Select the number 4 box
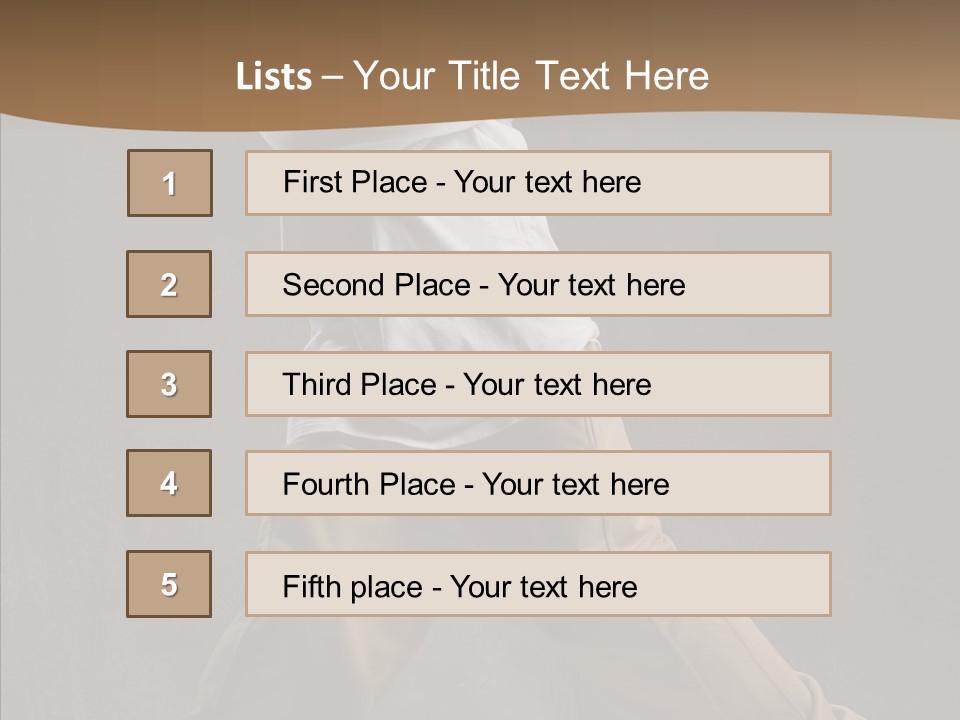 (169, 483)
